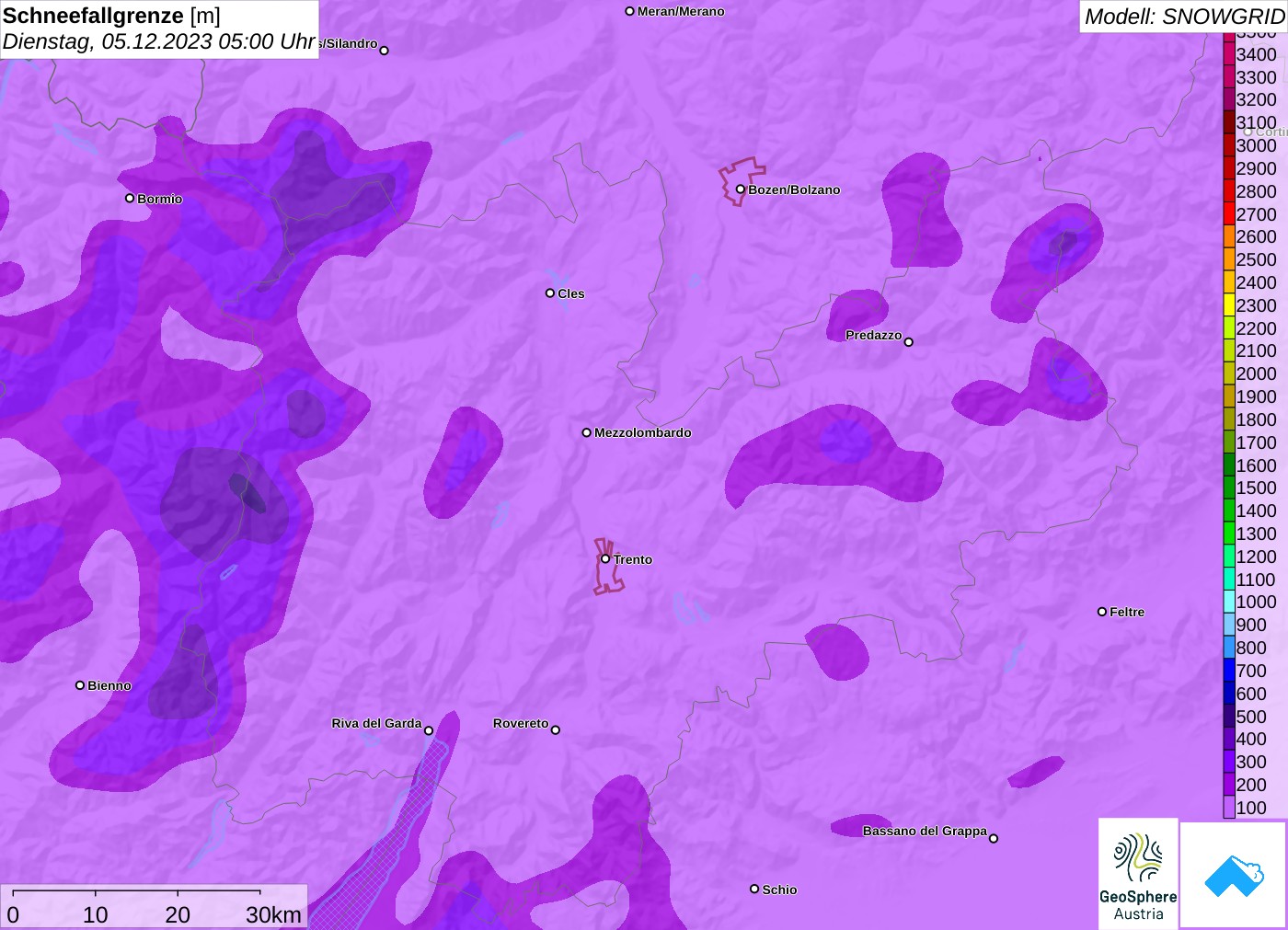Image resolution: width=1288 pixels, height=930 pixels.
Task: Click the legend value '1700'
Action: (1256, 442)
